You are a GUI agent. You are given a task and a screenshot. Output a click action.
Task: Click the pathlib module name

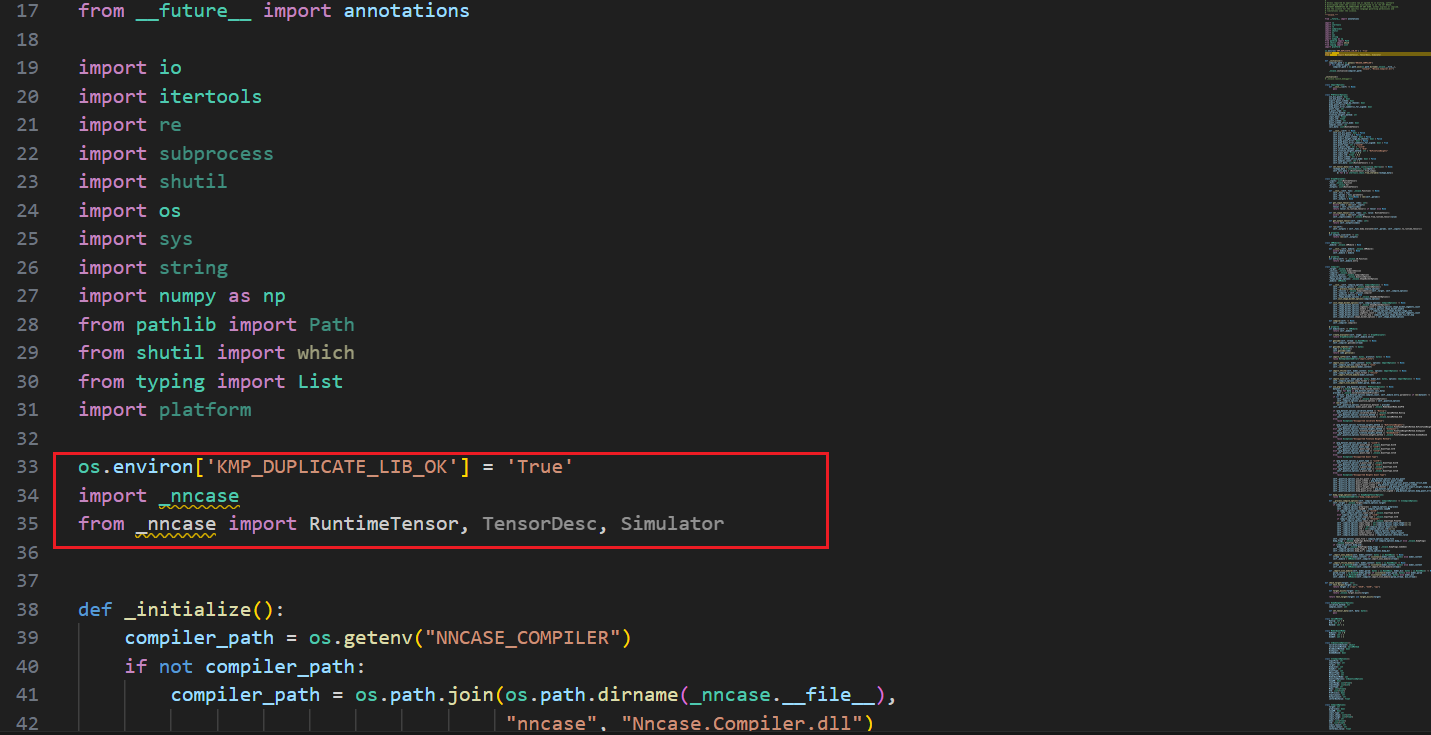176,325
